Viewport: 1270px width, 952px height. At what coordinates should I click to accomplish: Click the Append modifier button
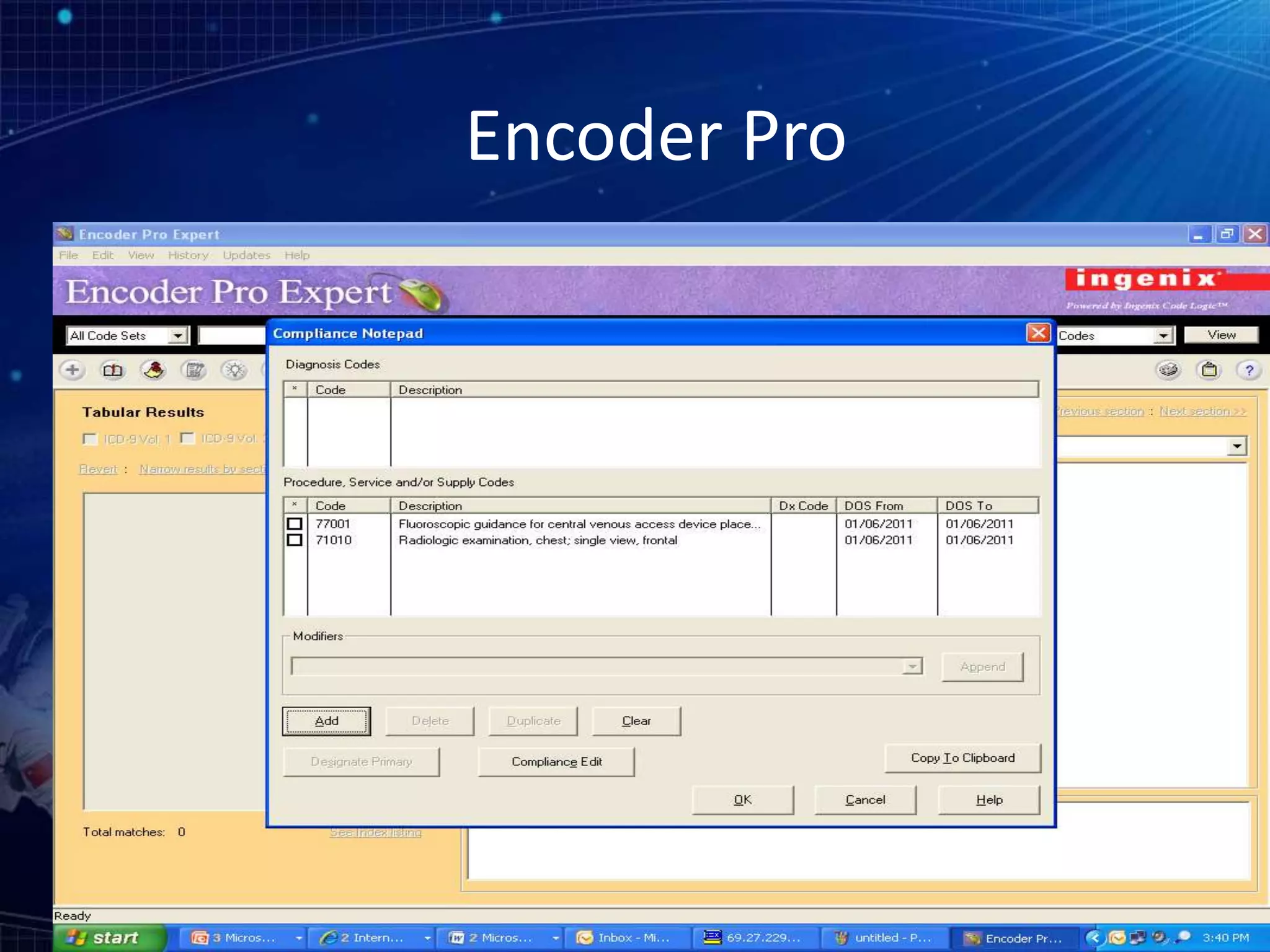click(x=982, y=667)
